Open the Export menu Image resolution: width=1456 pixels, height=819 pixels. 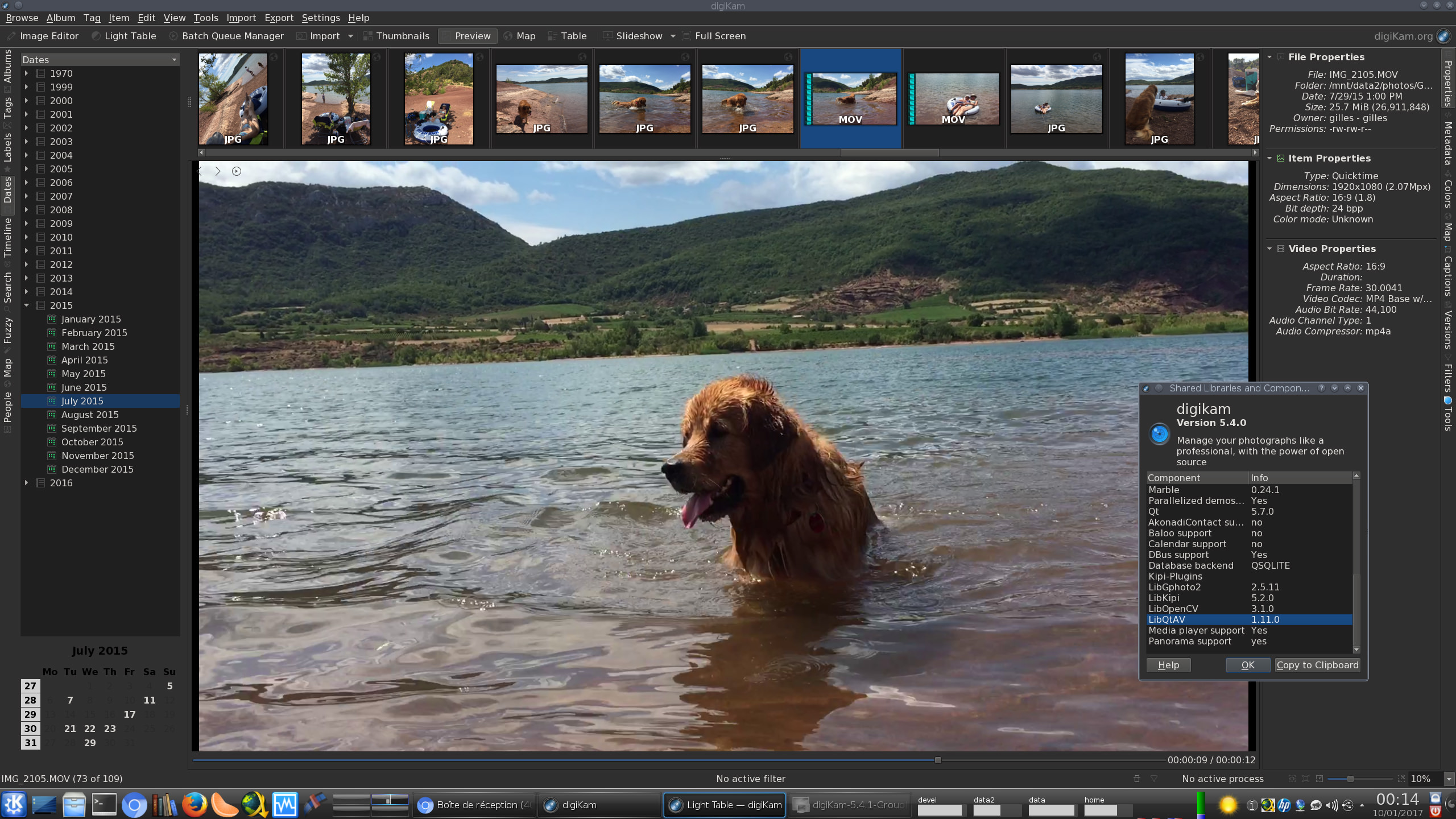tap(278, 17)
